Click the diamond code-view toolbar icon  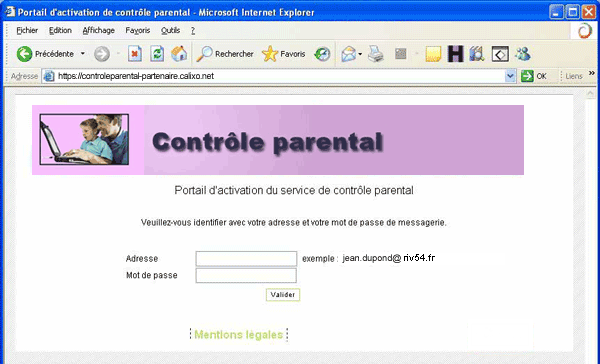click(x=500, y=54)
